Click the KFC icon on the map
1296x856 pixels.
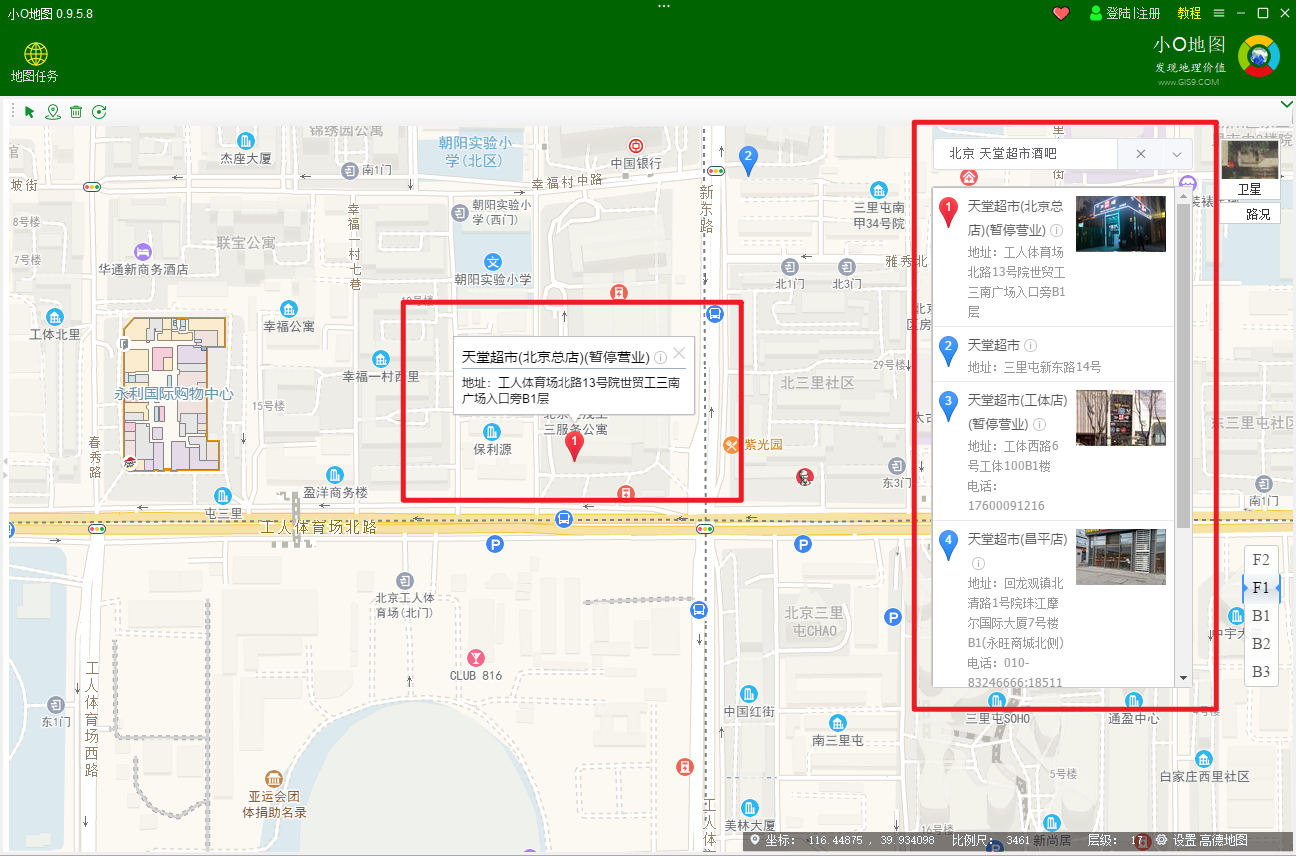coord(803,478)
